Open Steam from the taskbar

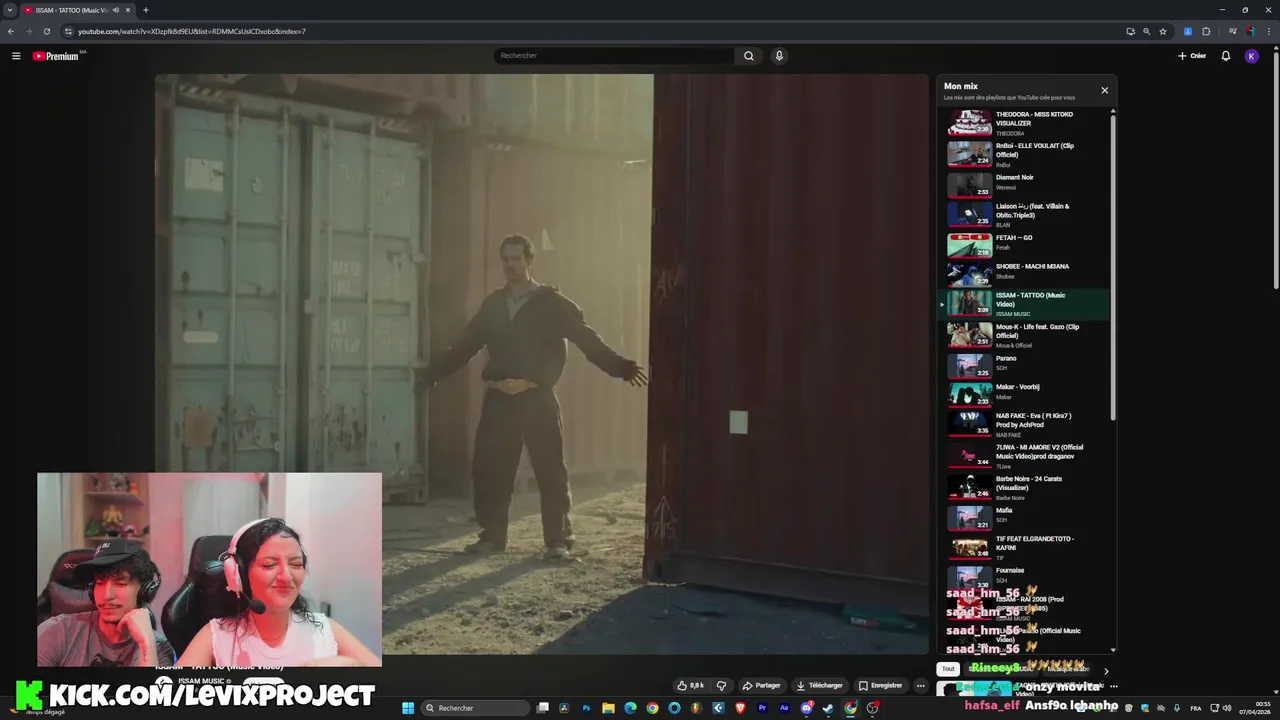click(x=828, y=708)
